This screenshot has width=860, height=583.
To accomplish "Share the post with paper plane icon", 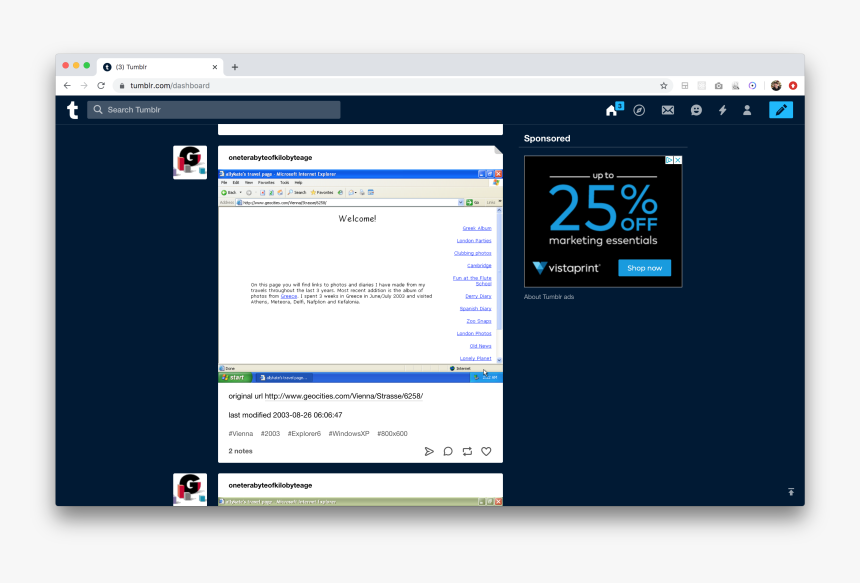I will point(429,451).
